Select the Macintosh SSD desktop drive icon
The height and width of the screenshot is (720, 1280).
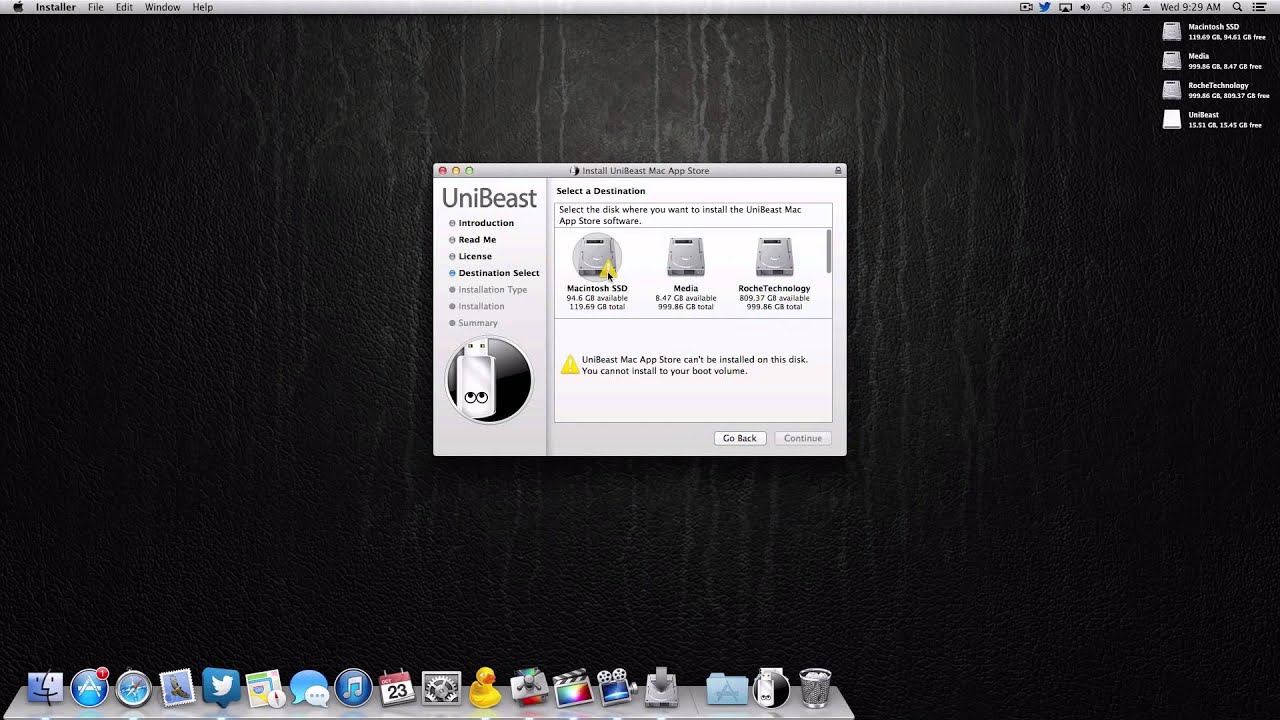click(1172, 32)
